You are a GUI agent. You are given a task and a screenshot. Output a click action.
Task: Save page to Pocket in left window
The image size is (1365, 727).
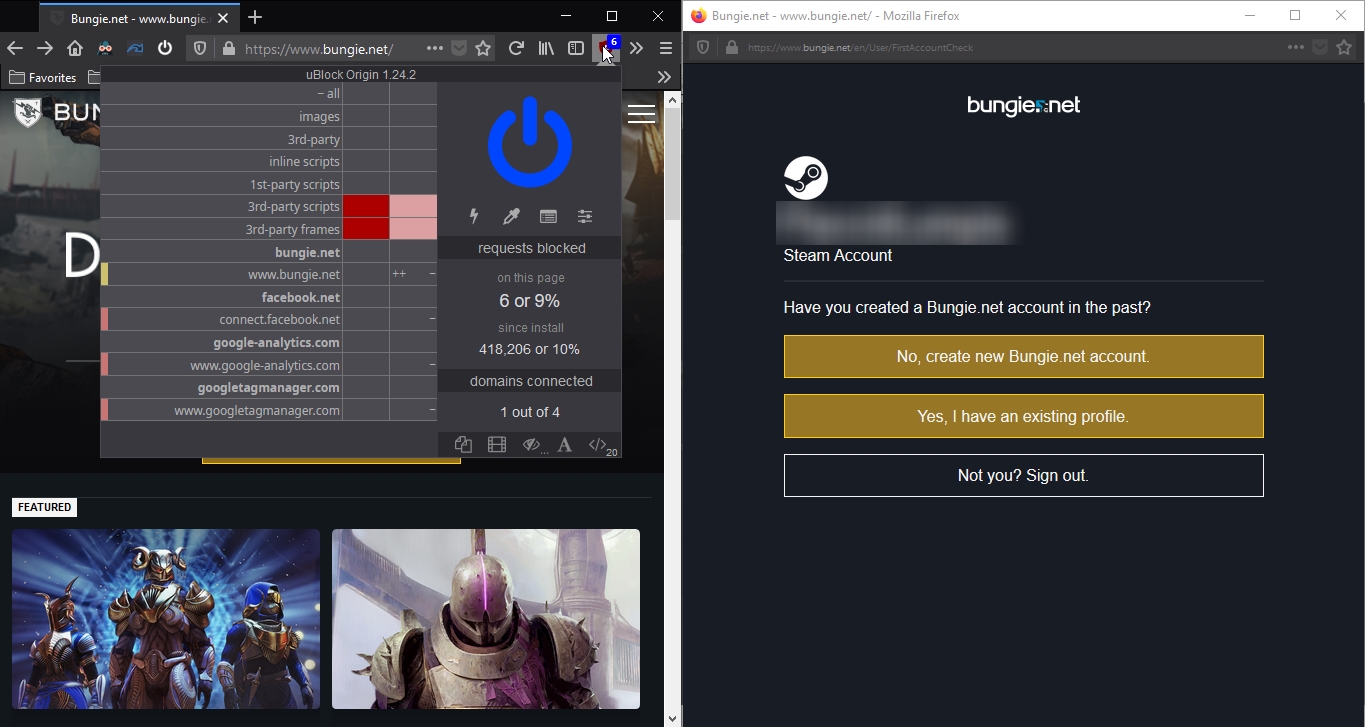click(458, 48)
